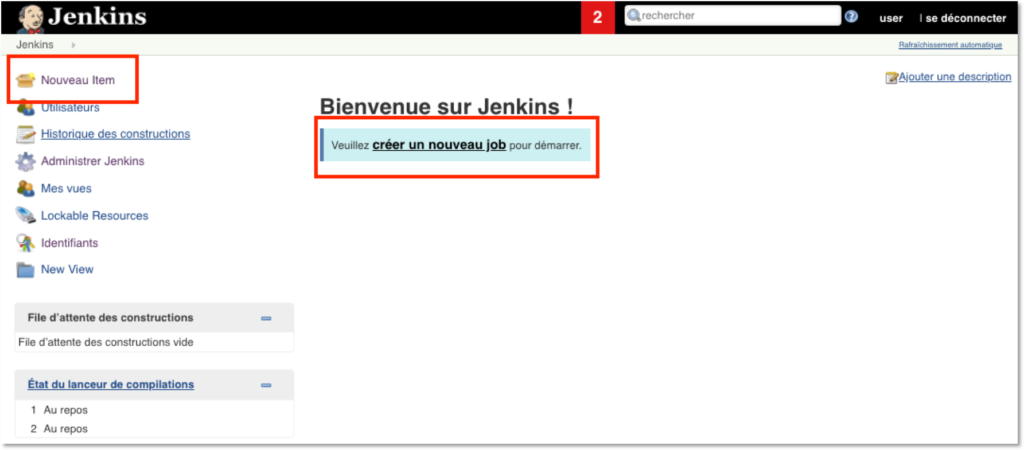Click the search help question mark icon
The width and height of the screenshot is (1024, 450).
(x=851, y=16)
